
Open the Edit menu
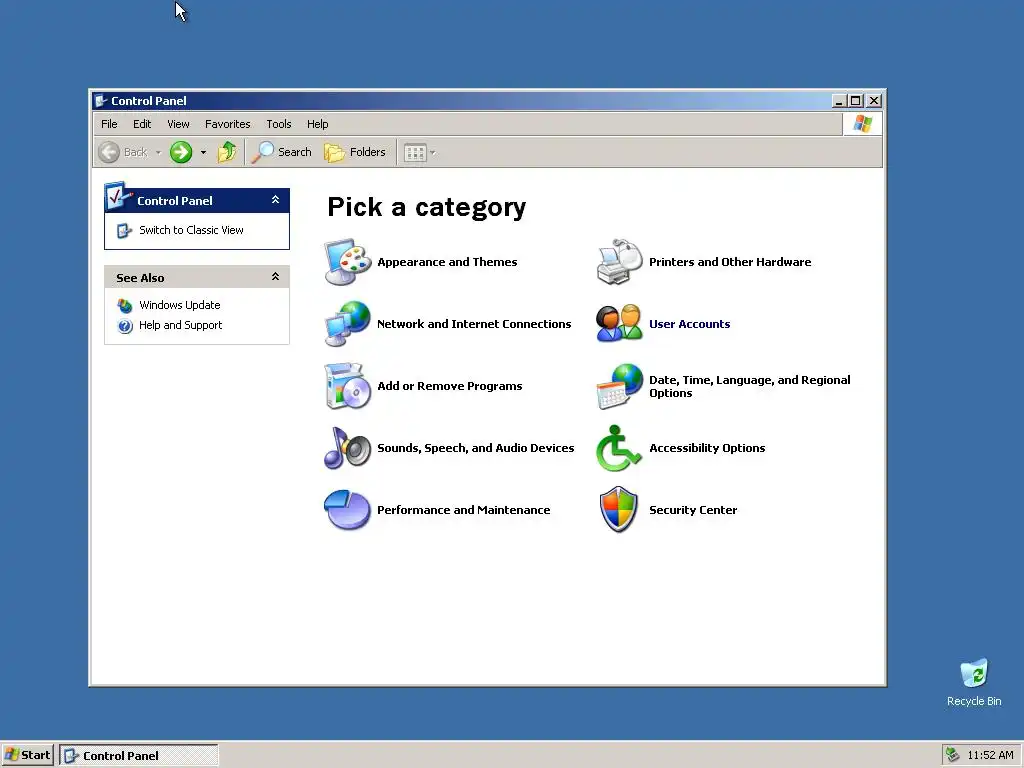(142, 124)
